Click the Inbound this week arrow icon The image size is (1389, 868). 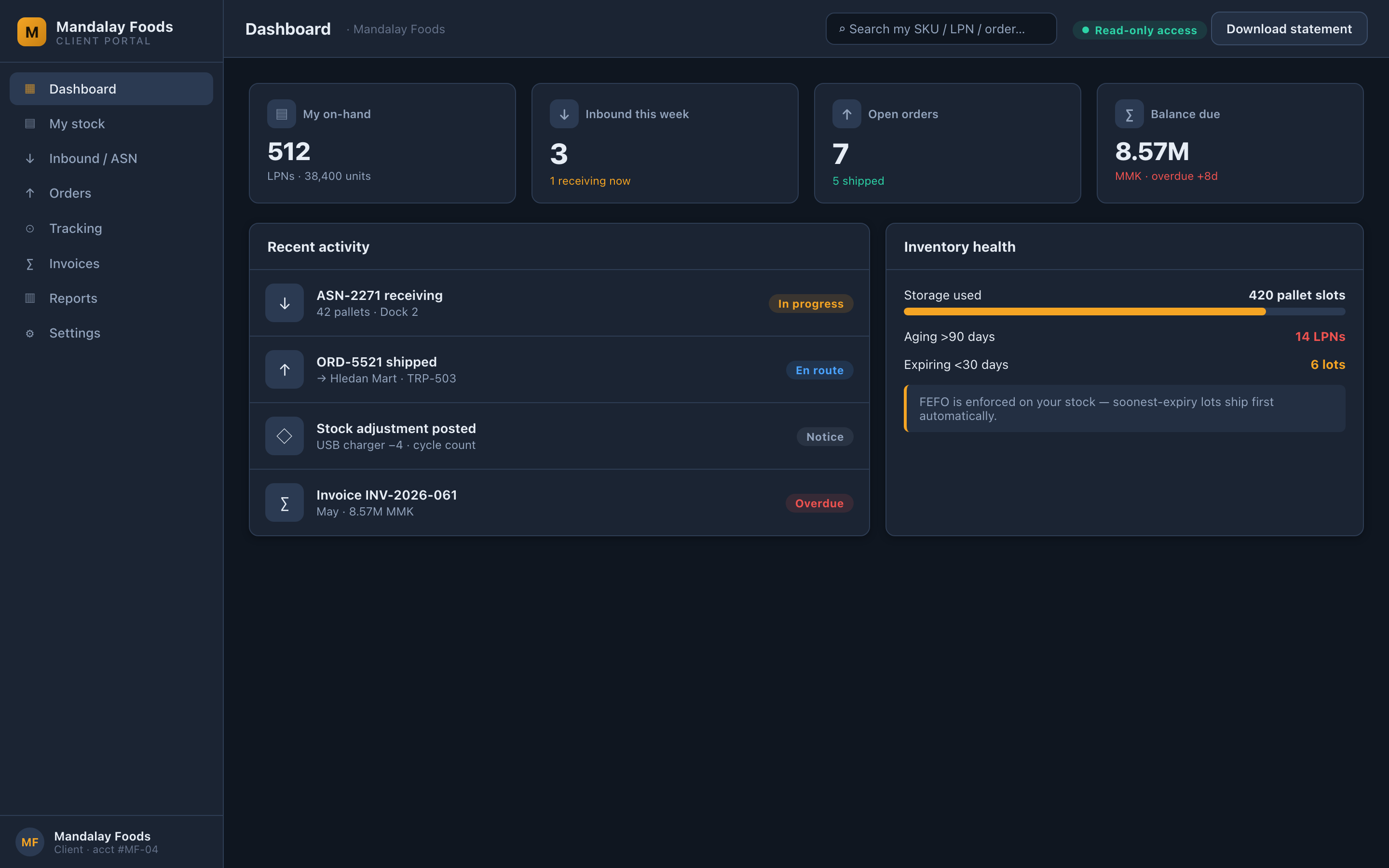point(564,114)
